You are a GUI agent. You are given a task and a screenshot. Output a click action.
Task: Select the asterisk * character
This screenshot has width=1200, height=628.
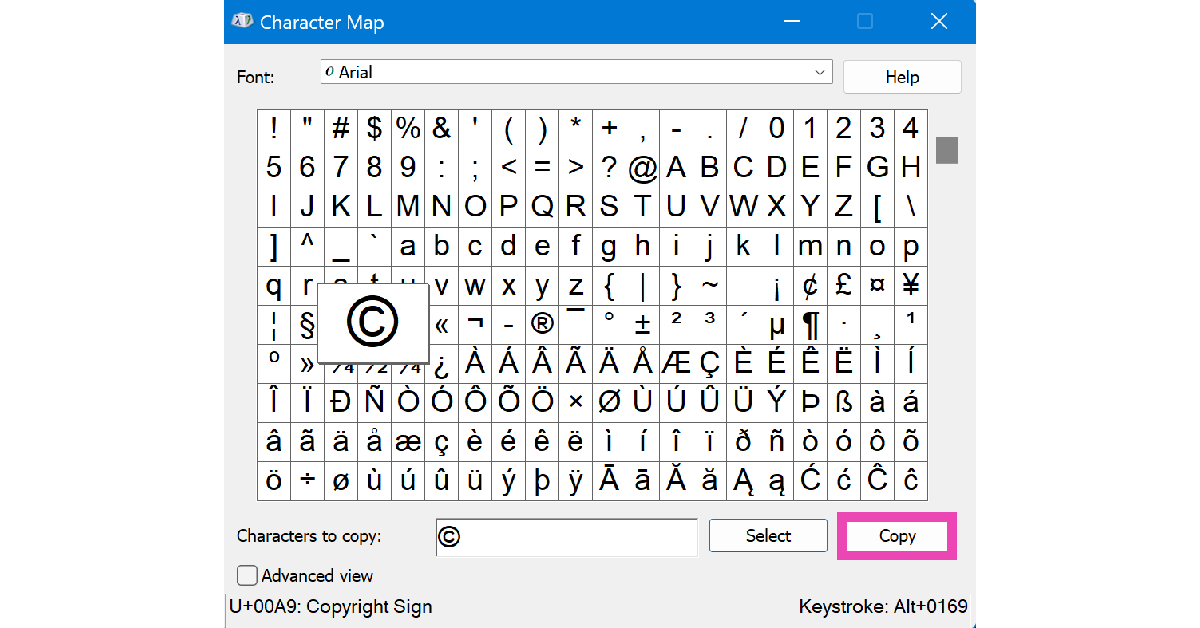(x=576, y=129)
